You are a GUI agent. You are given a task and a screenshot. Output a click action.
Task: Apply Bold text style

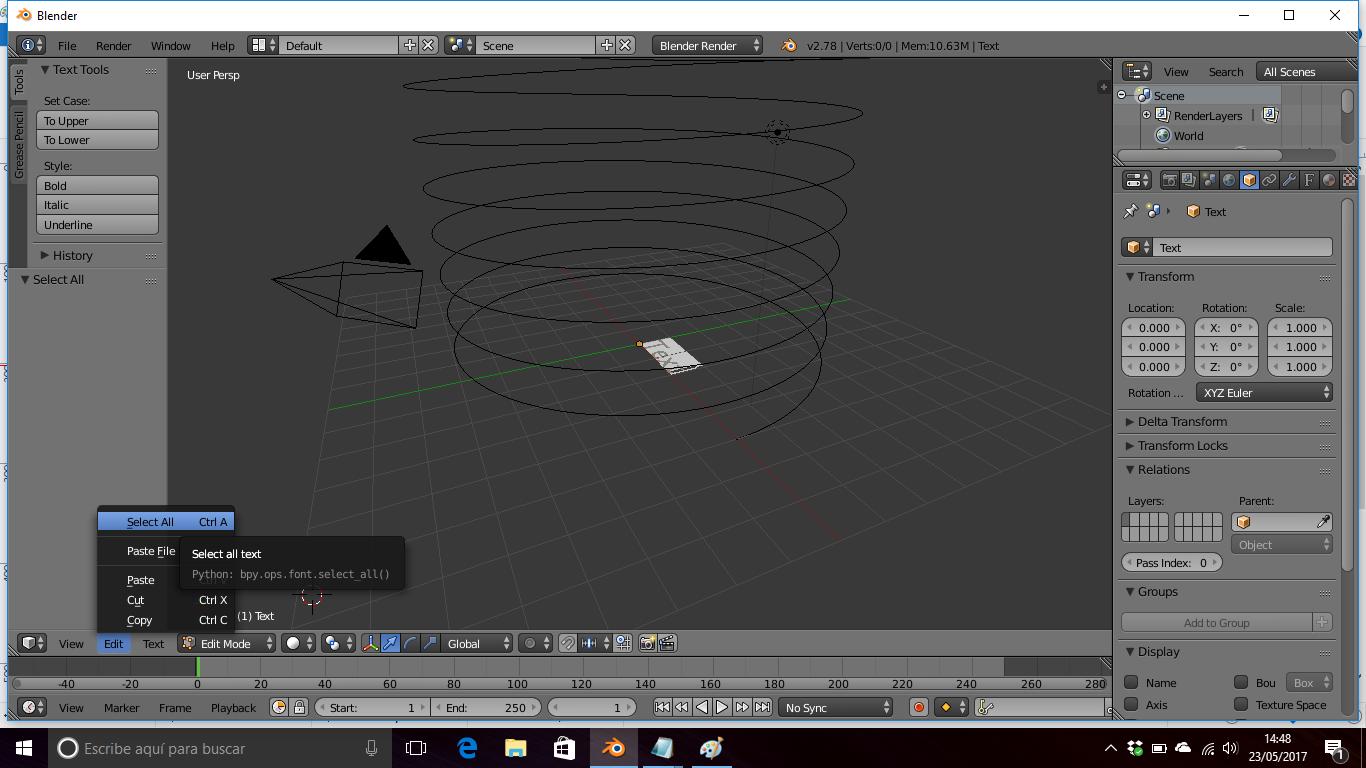98,185
